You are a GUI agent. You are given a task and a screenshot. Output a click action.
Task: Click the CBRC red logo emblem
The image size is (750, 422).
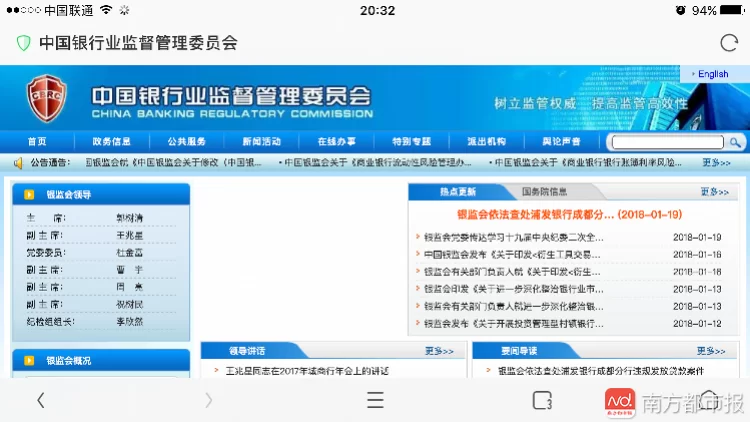point(46,98)
